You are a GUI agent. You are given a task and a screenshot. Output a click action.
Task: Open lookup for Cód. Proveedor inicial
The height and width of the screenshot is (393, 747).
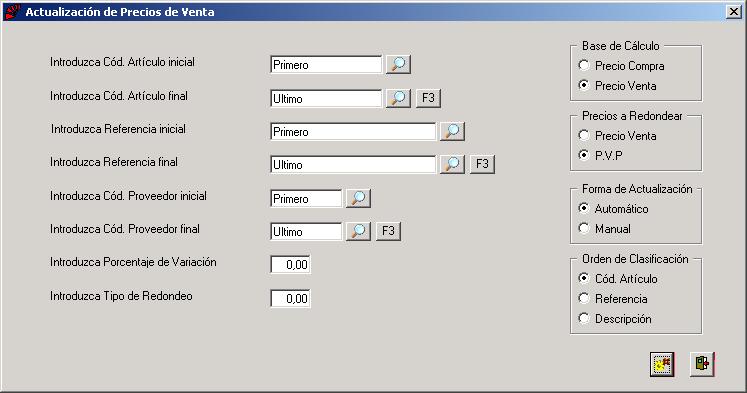tap(358, 198)
